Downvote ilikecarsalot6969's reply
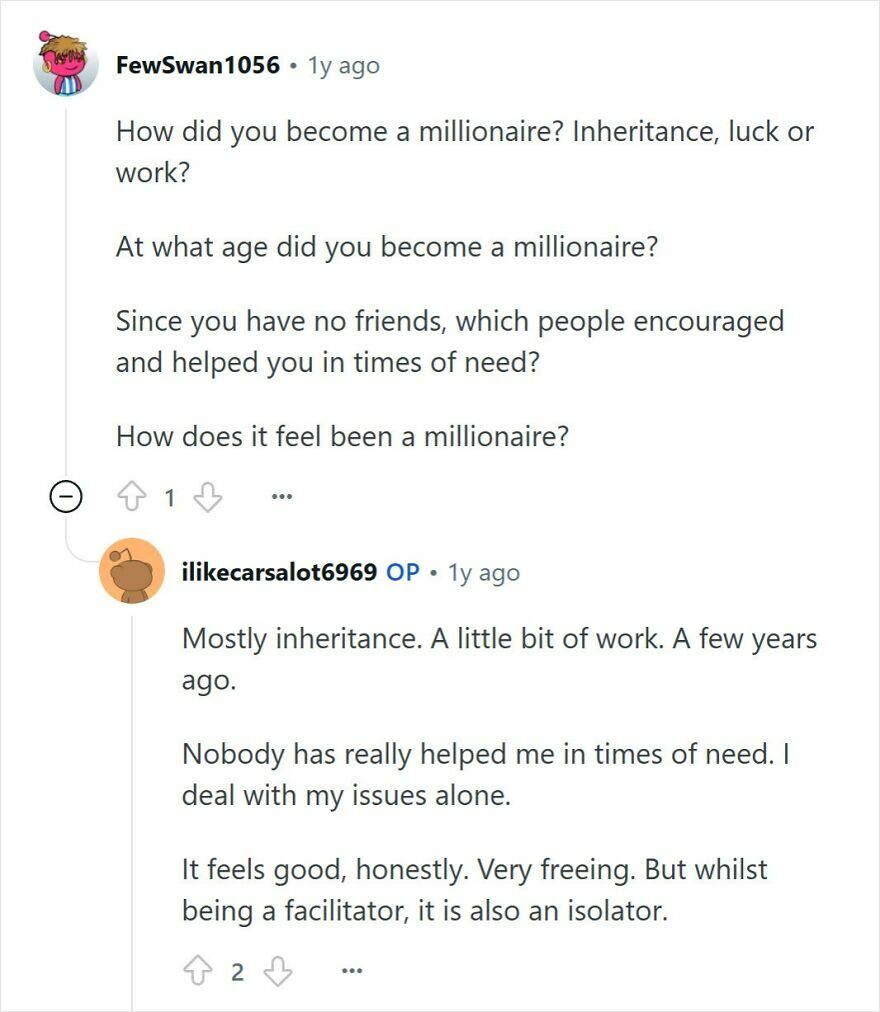This screenshot has width=880, height=1012. (276, 970)
